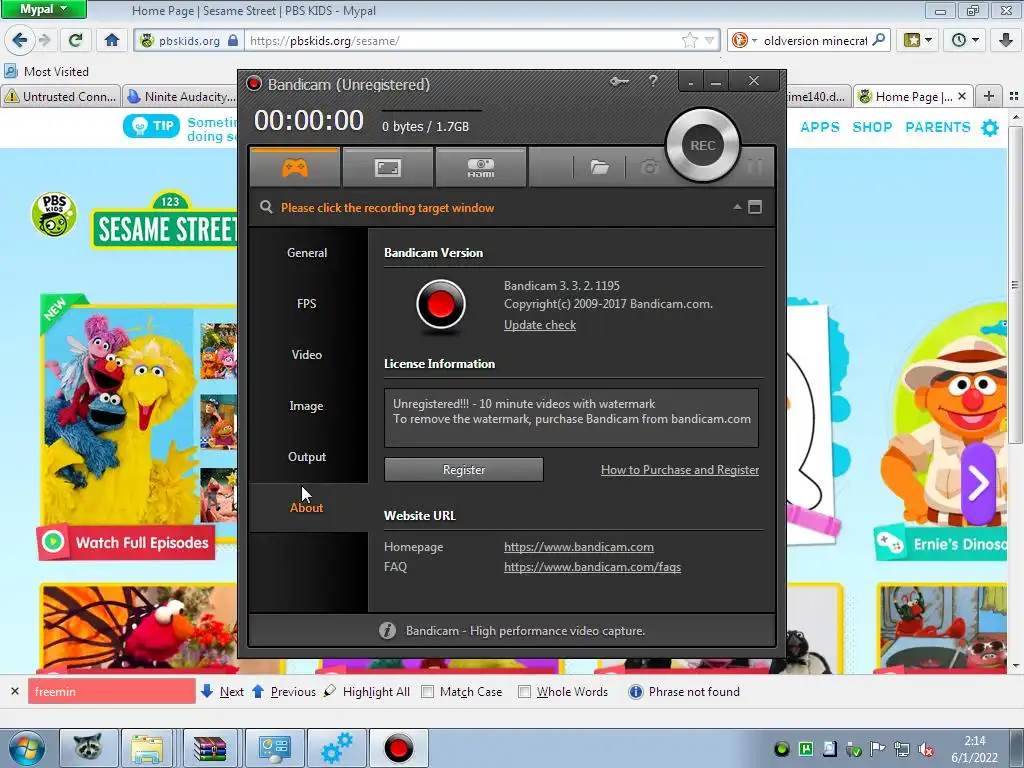The image size is (1024, 768).
Task: Click the URL address field
Action: click(462, 40)
